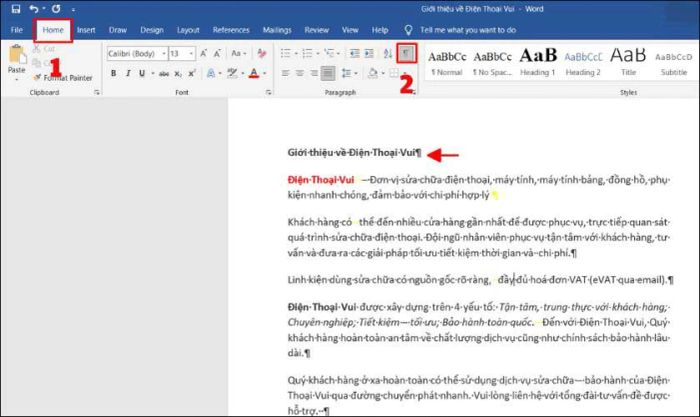This screenshot has height=417, width=700.
Task: Click the Format Painter button
Action: click(x=63, y=78)
